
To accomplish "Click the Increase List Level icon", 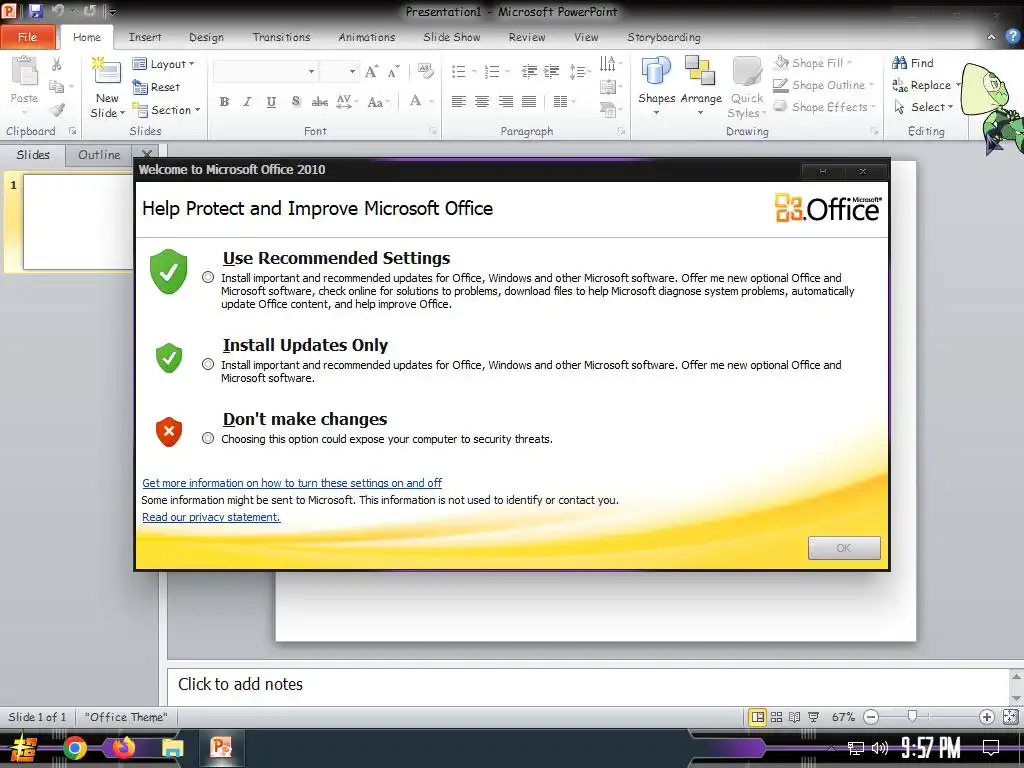I will pyautogui.click(x=552, y=71).
